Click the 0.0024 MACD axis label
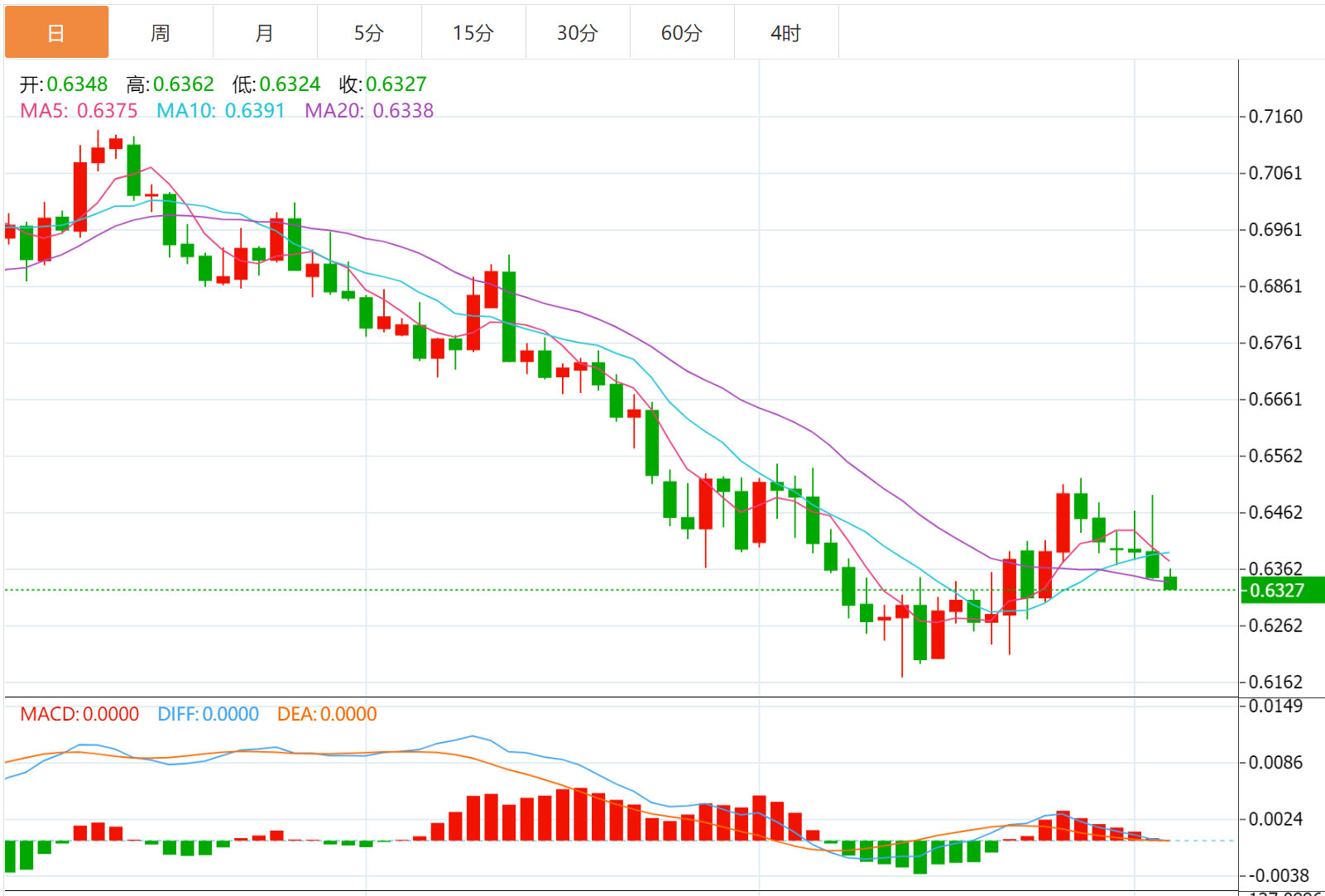 click(x=1275, y=819)
